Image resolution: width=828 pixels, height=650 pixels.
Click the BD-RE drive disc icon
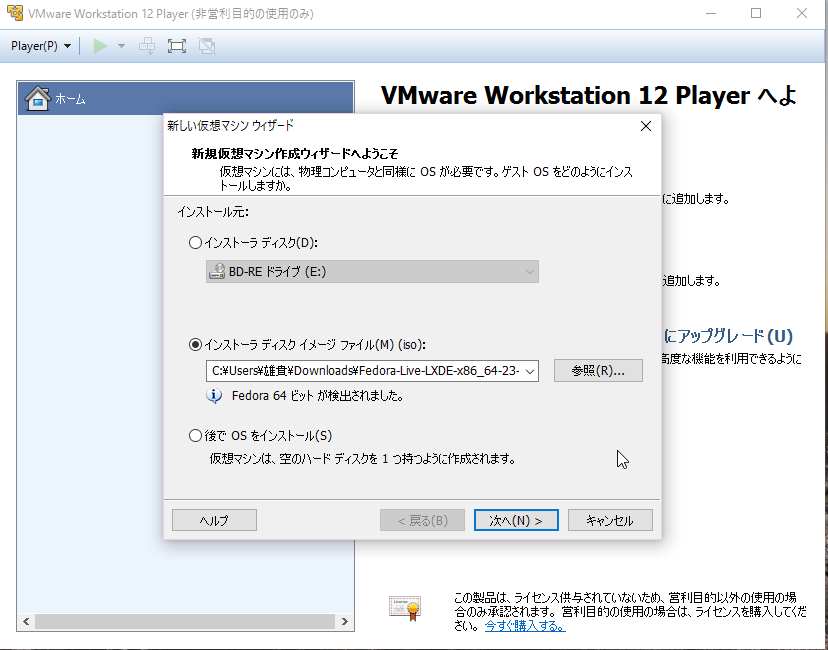click(217, 271)
